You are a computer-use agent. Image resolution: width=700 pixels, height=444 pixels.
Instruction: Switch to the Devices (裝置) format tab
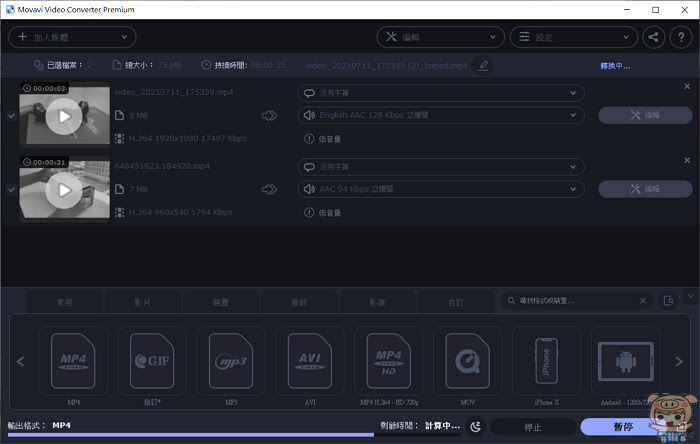pyautogui.click(x=221, y=303)
